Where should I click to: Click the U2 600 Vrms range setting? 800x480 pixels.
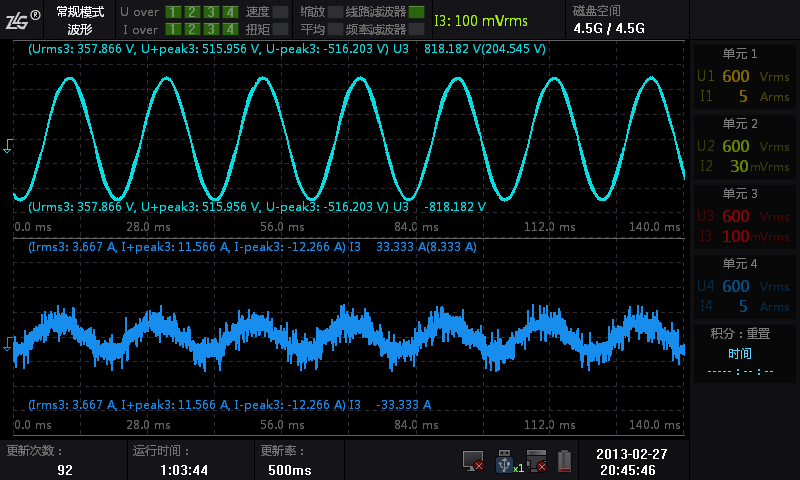point(743,146)
